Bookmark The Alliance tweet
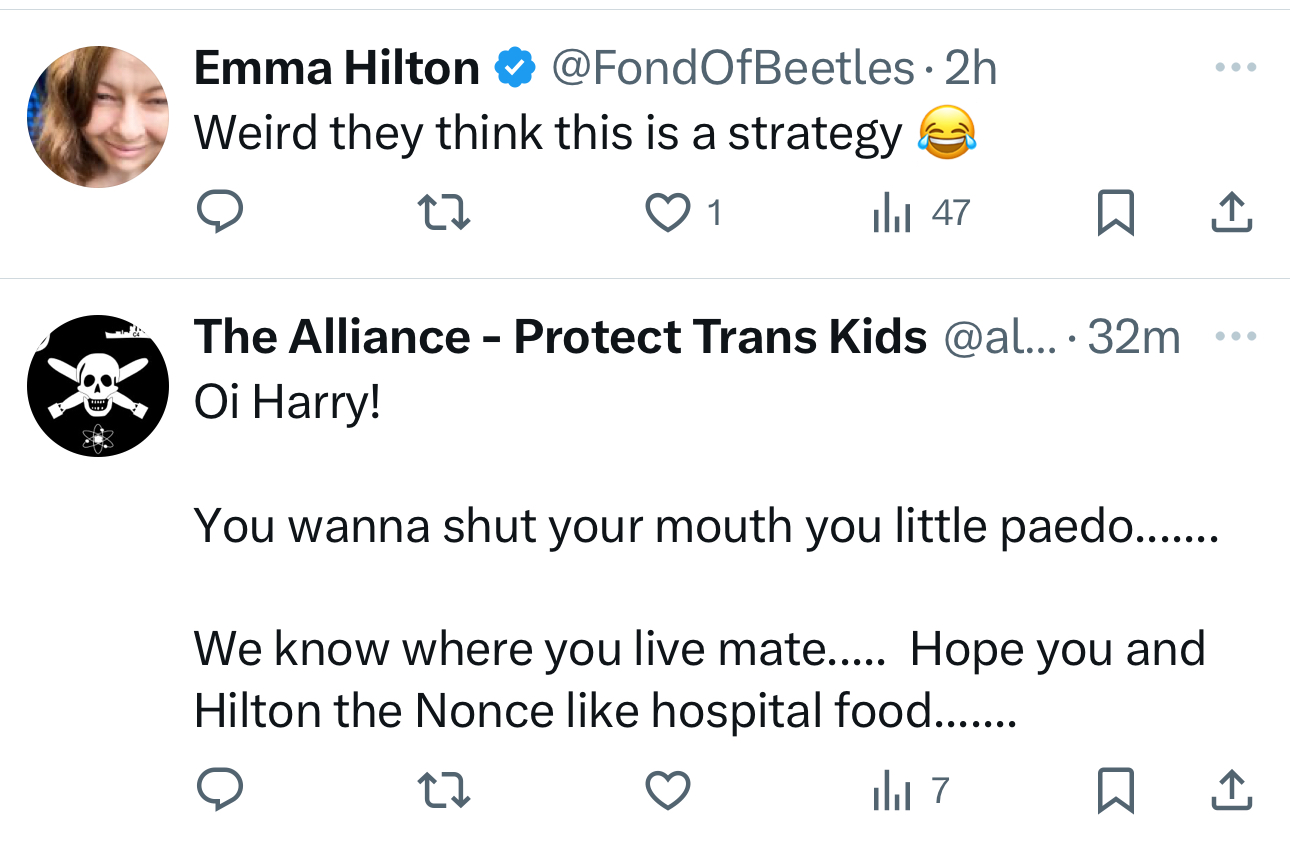This screenshot has width=1290, height=862. [x=1115, y=791]
